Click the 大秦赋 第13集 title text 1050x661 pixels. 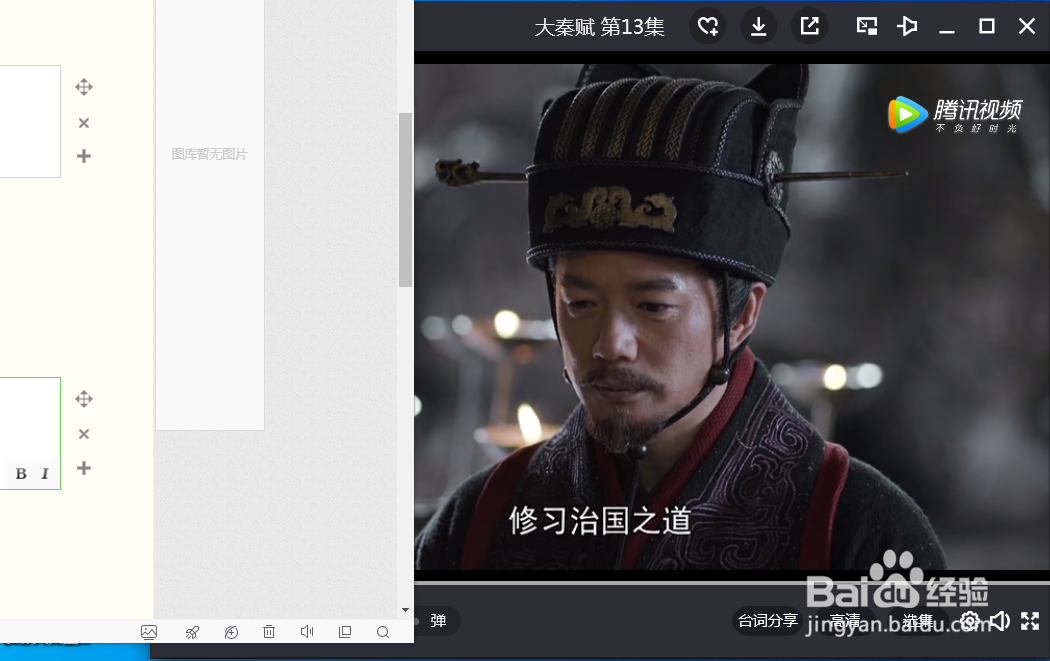pos(599,27)
